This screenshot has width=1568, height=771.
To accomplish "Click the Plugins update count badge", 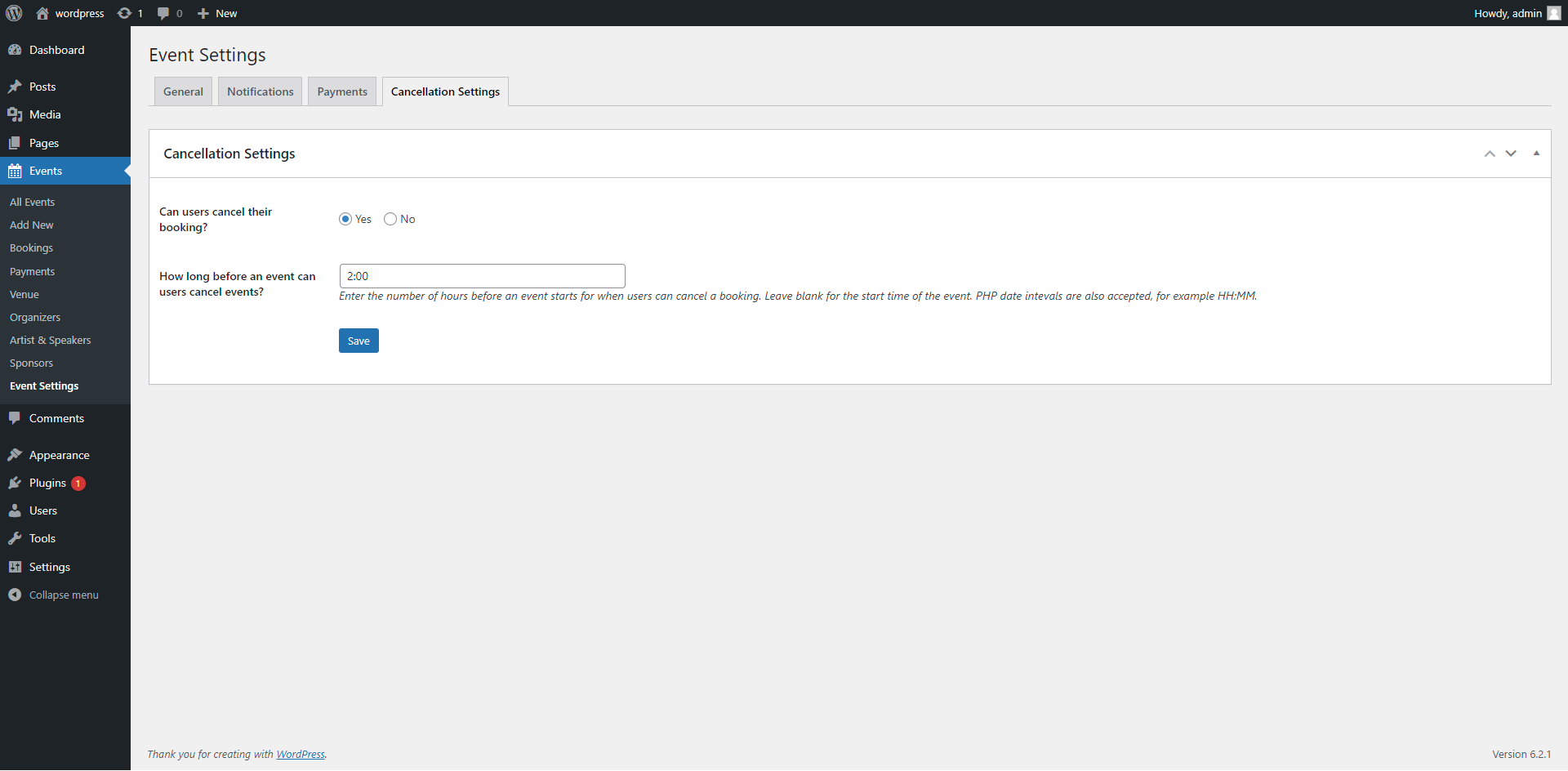I will (78, 484).
